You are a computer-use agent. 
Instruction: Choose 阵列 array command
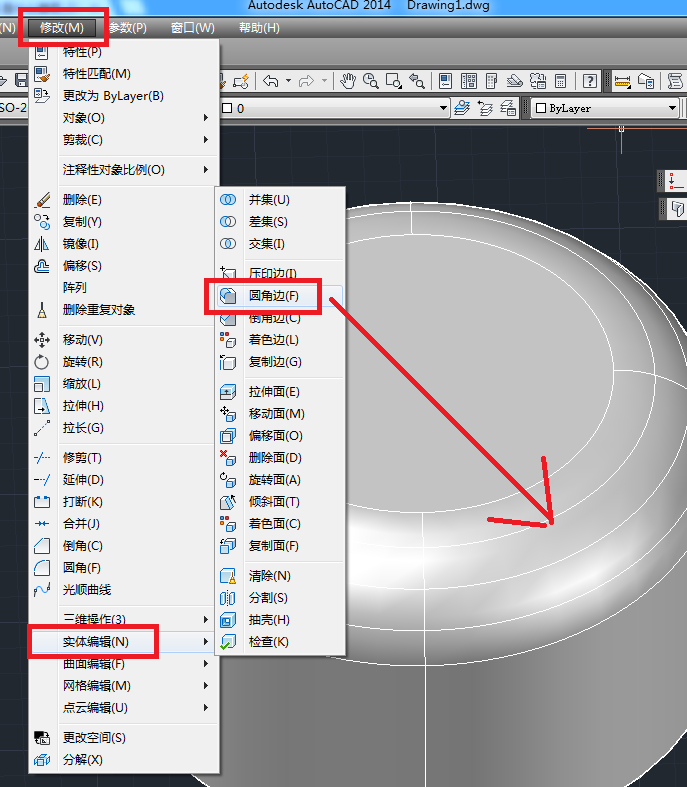tap(124, 288)
